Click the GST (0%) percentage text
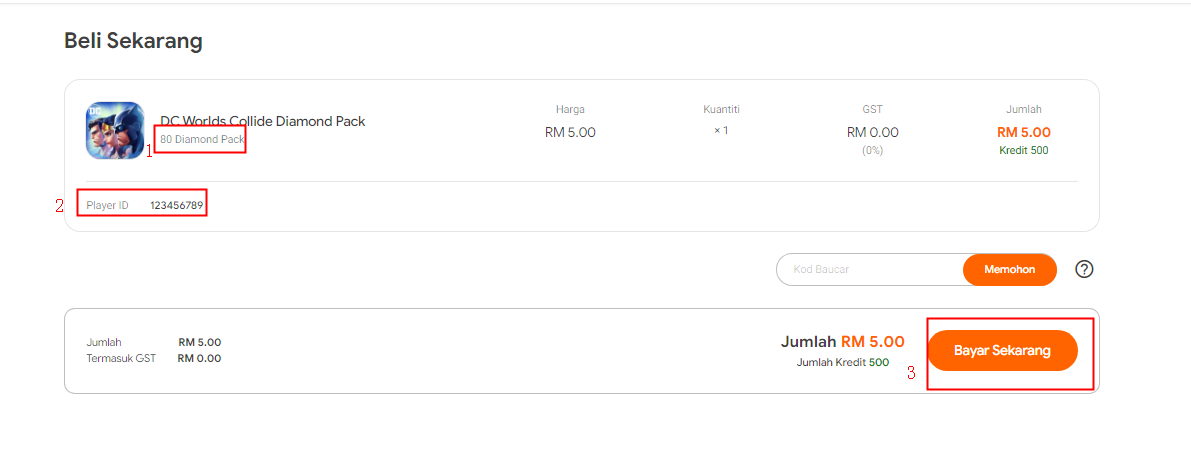 [x=873, y=150]
